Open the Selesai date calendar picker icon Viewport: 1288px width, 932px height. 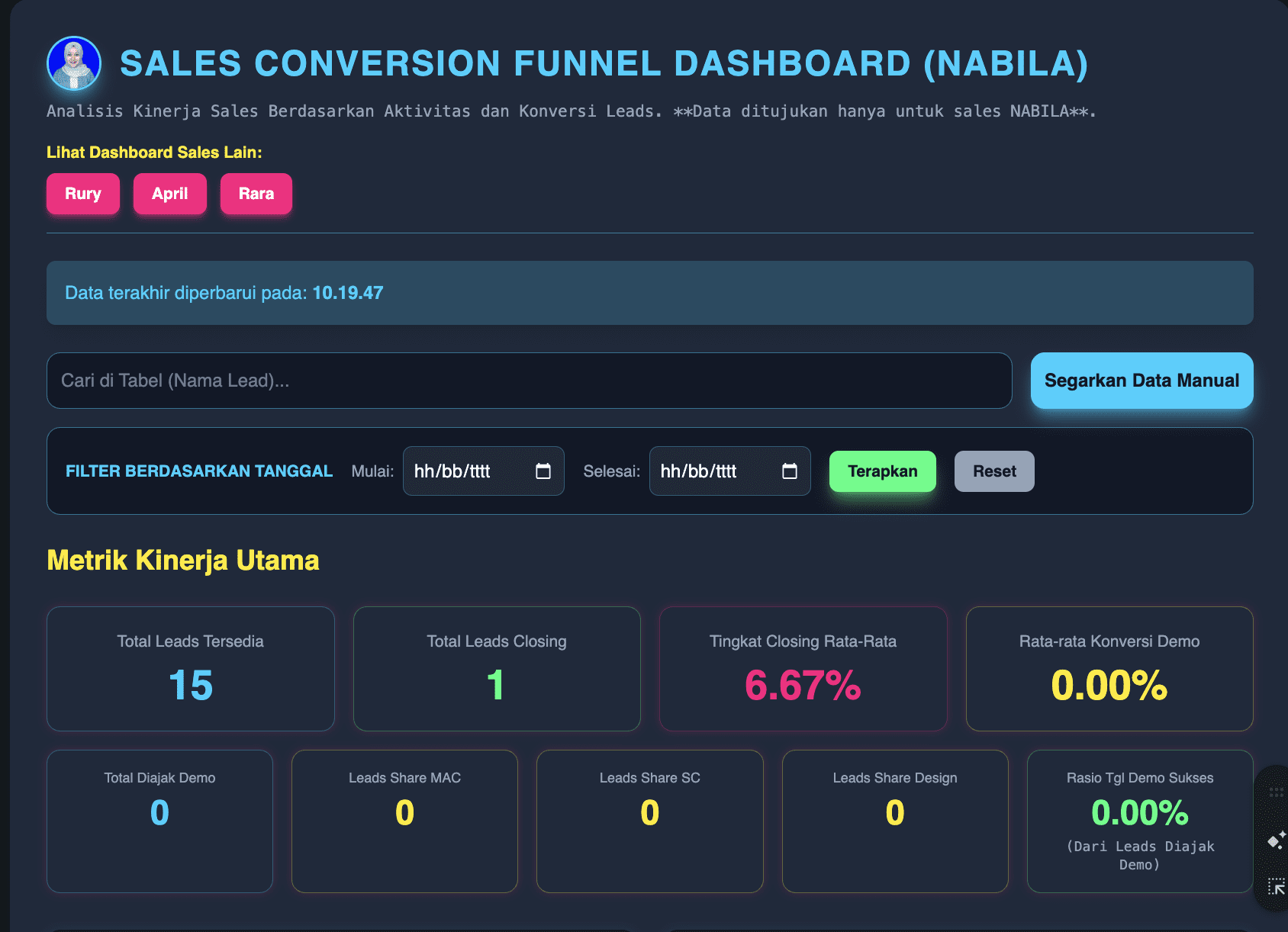pos(789,471)
